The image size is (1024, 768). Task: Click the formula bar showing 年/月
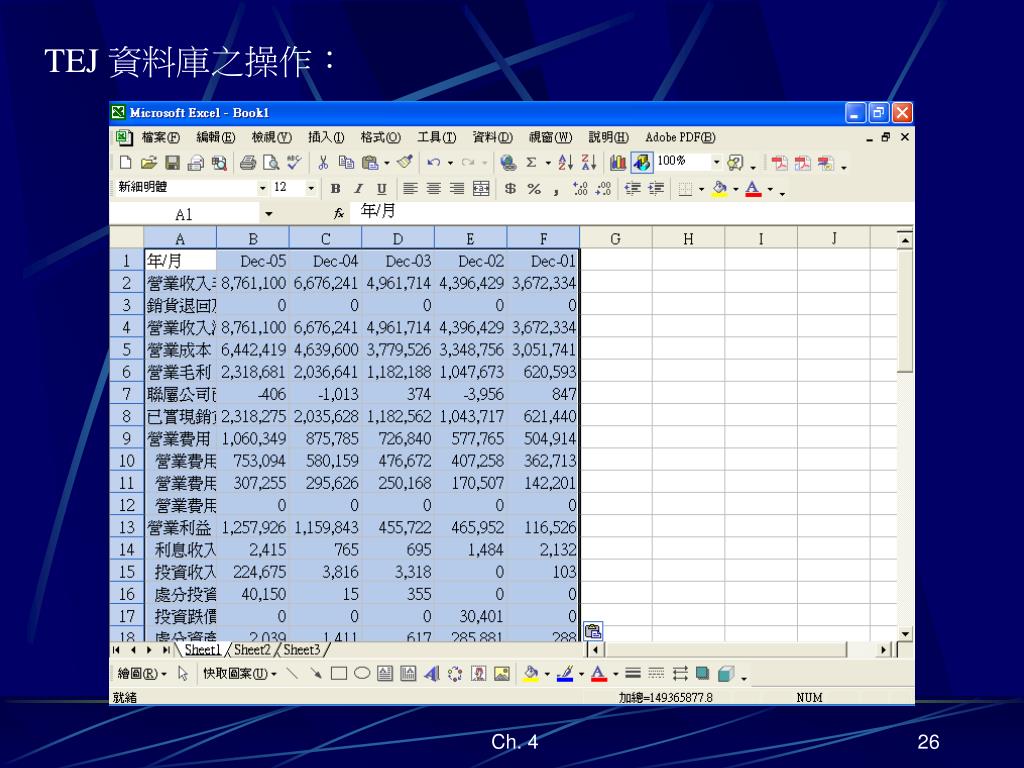pyautogui.click(x=632, y=212)
